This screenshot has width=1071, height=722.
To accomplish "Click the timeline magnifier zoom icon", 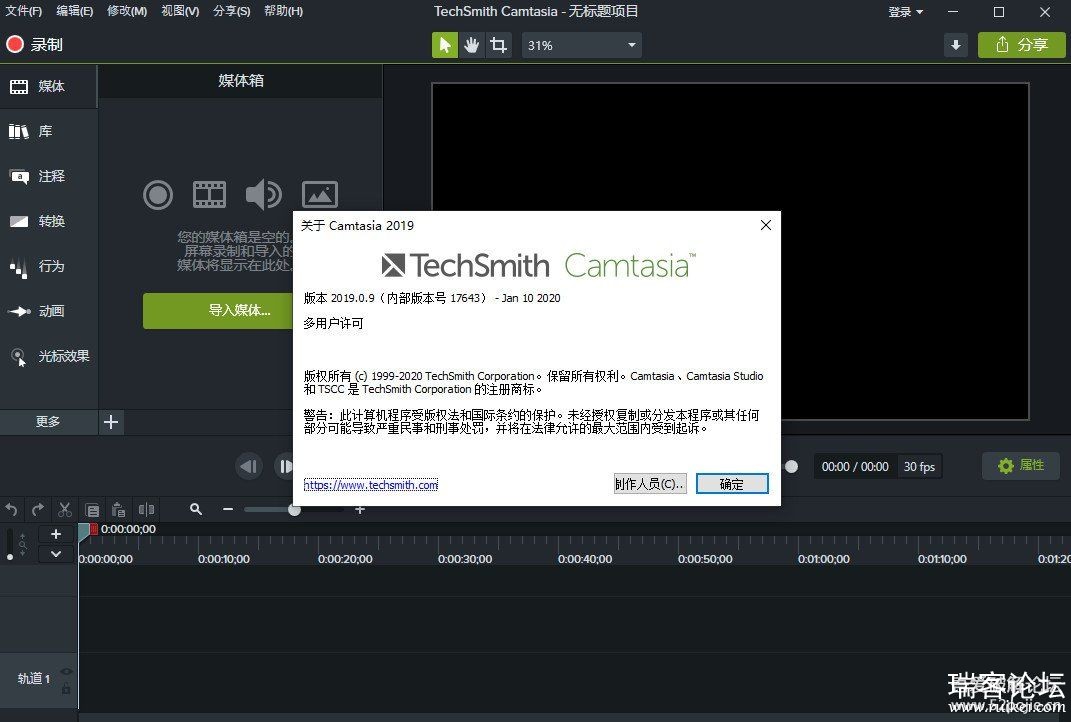I will 196,510.
